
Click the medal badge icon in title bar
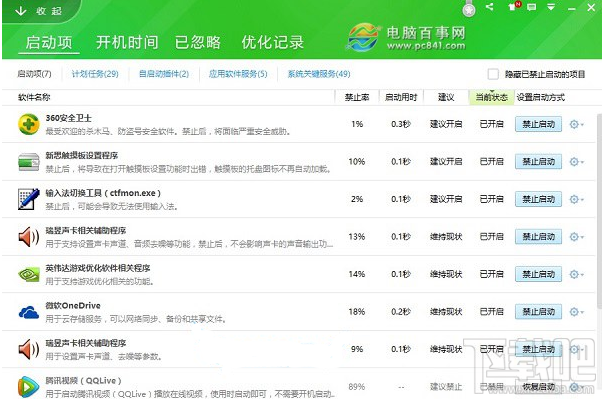pos(469,9)
